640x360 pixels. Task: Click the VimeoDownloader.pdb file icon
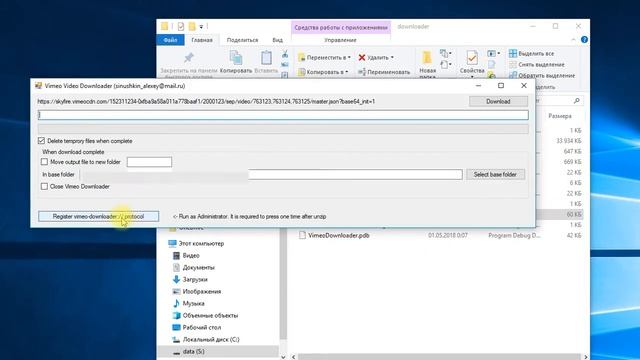tap(302, 235)
